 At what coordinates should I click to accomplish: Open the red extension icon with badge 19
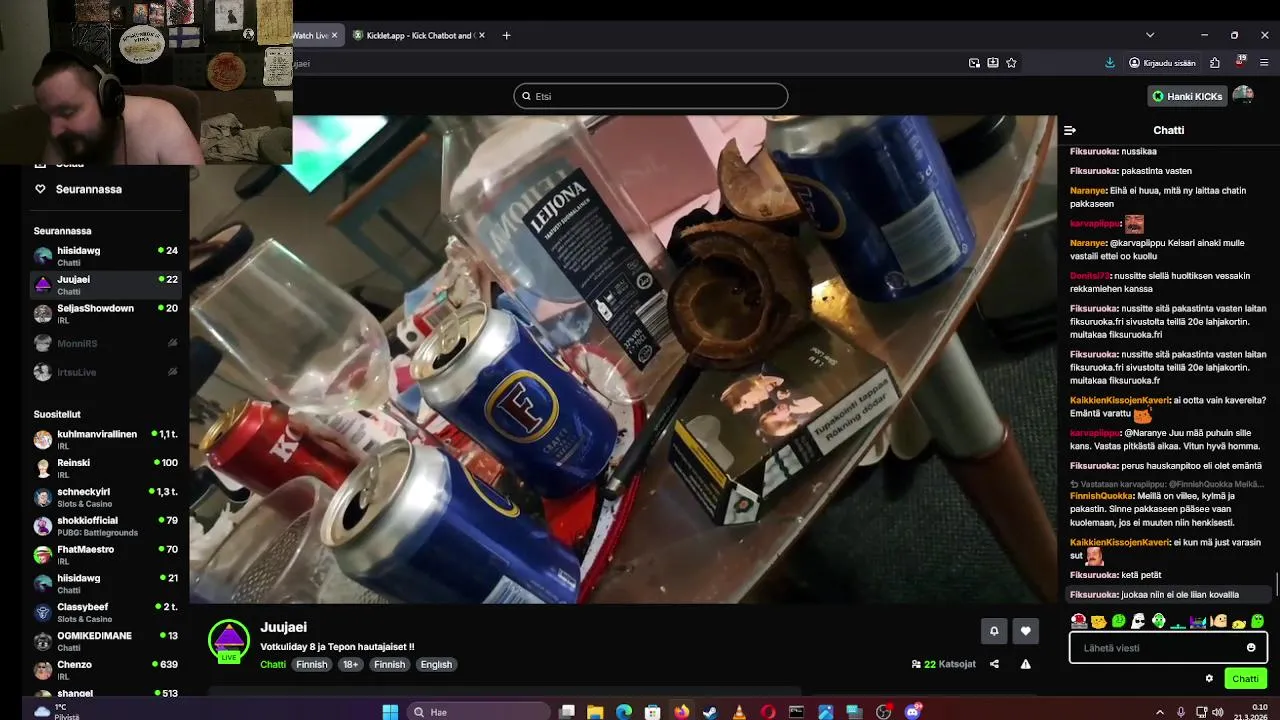point(1240,62)
